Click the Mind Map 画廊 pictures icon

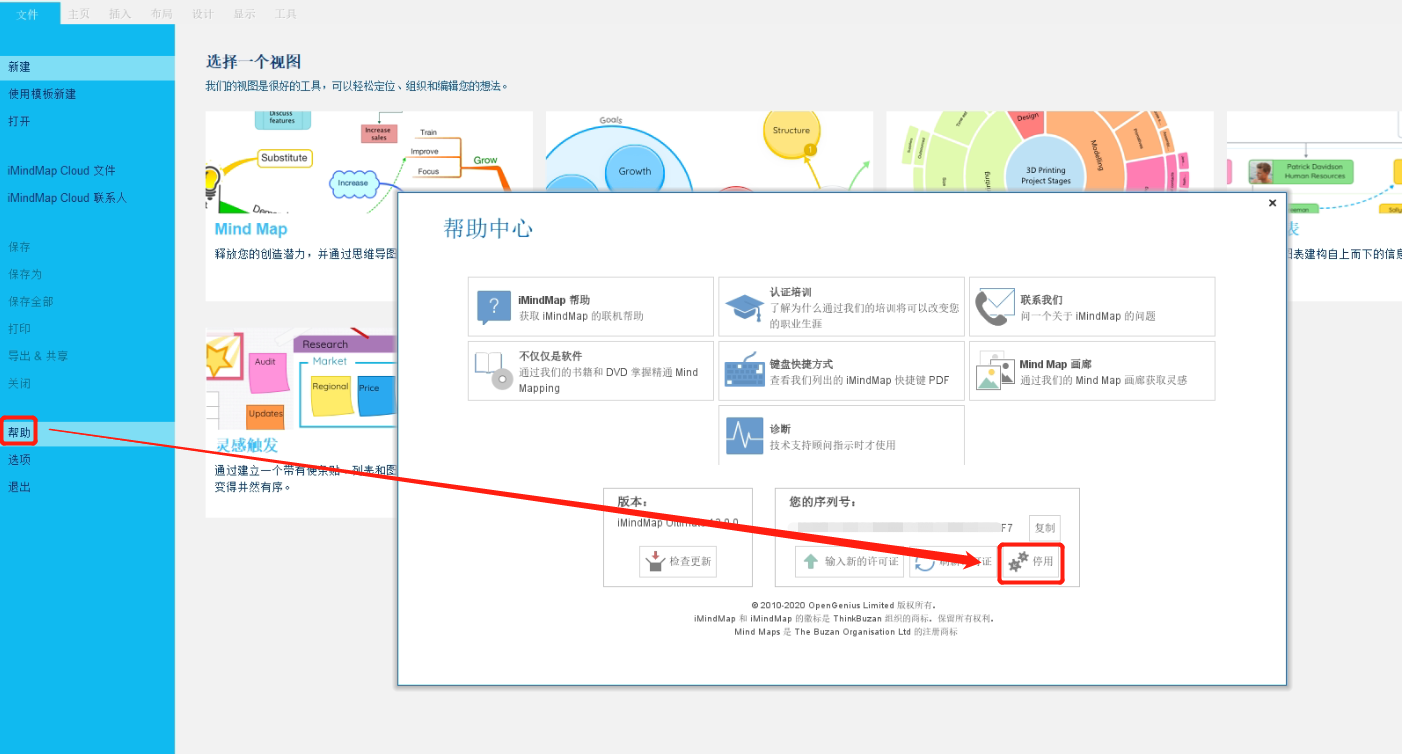(x=995, y=371)
